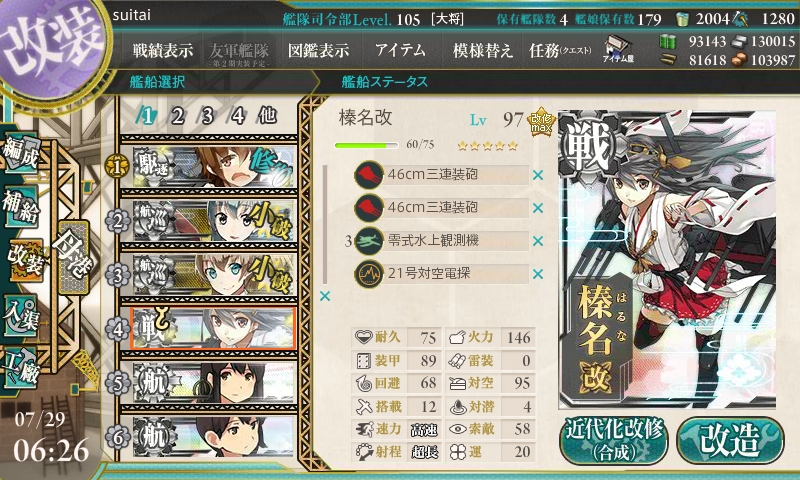Viewport: 800px width, 480px height.
Task: Open the 他 other ships tab
Action: [x=267, y=116]
